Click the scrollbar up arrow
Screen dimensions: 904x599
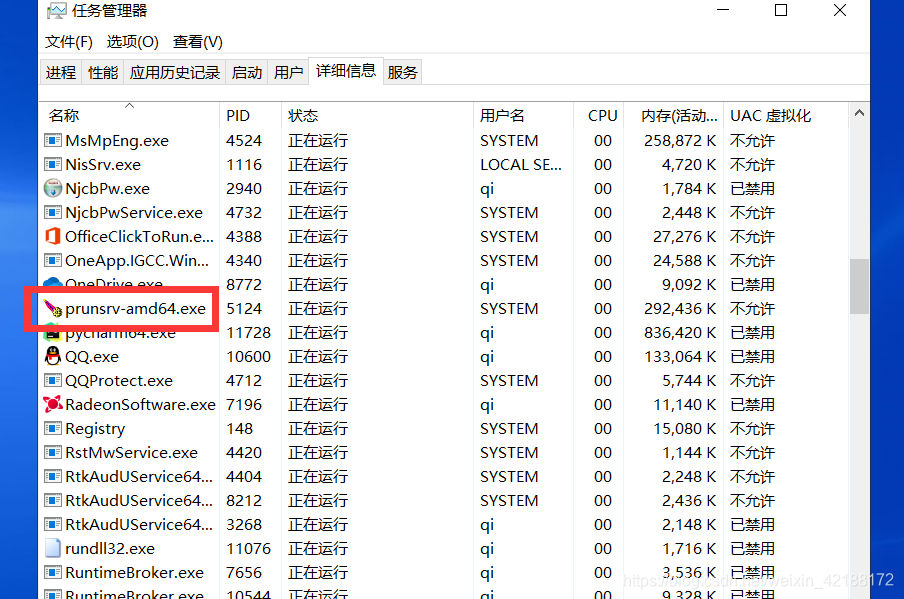click(859, 113)
